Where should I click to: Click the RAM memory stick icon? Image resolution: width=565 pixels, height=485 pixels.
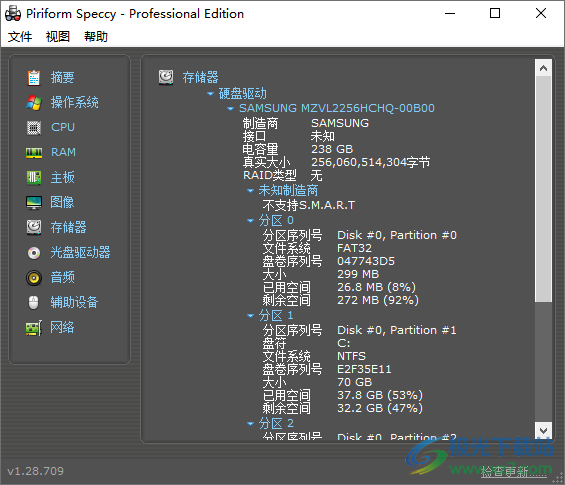[34, 152]
